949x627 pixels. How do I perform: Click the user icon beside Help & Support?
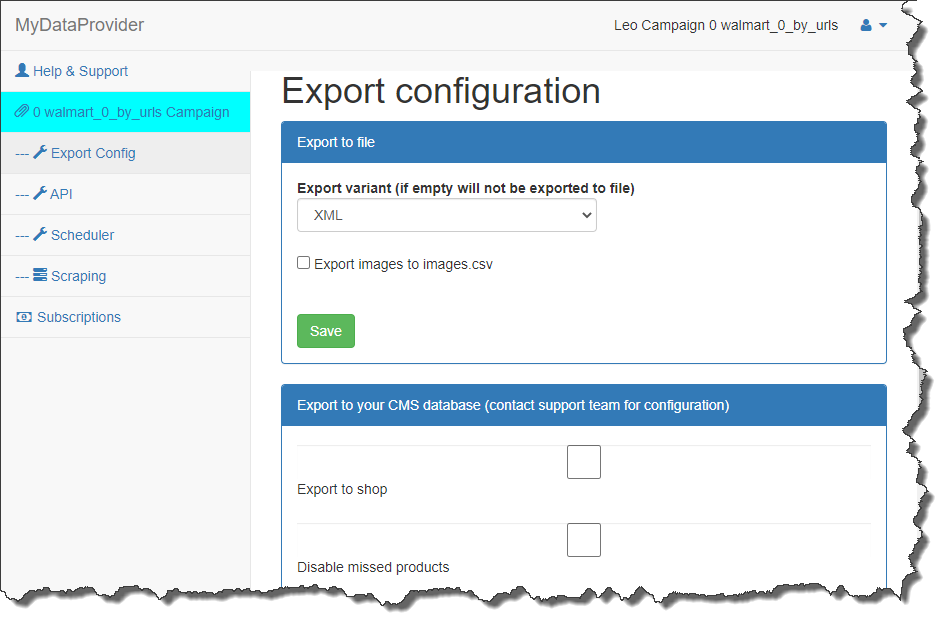tap(22, 71)
